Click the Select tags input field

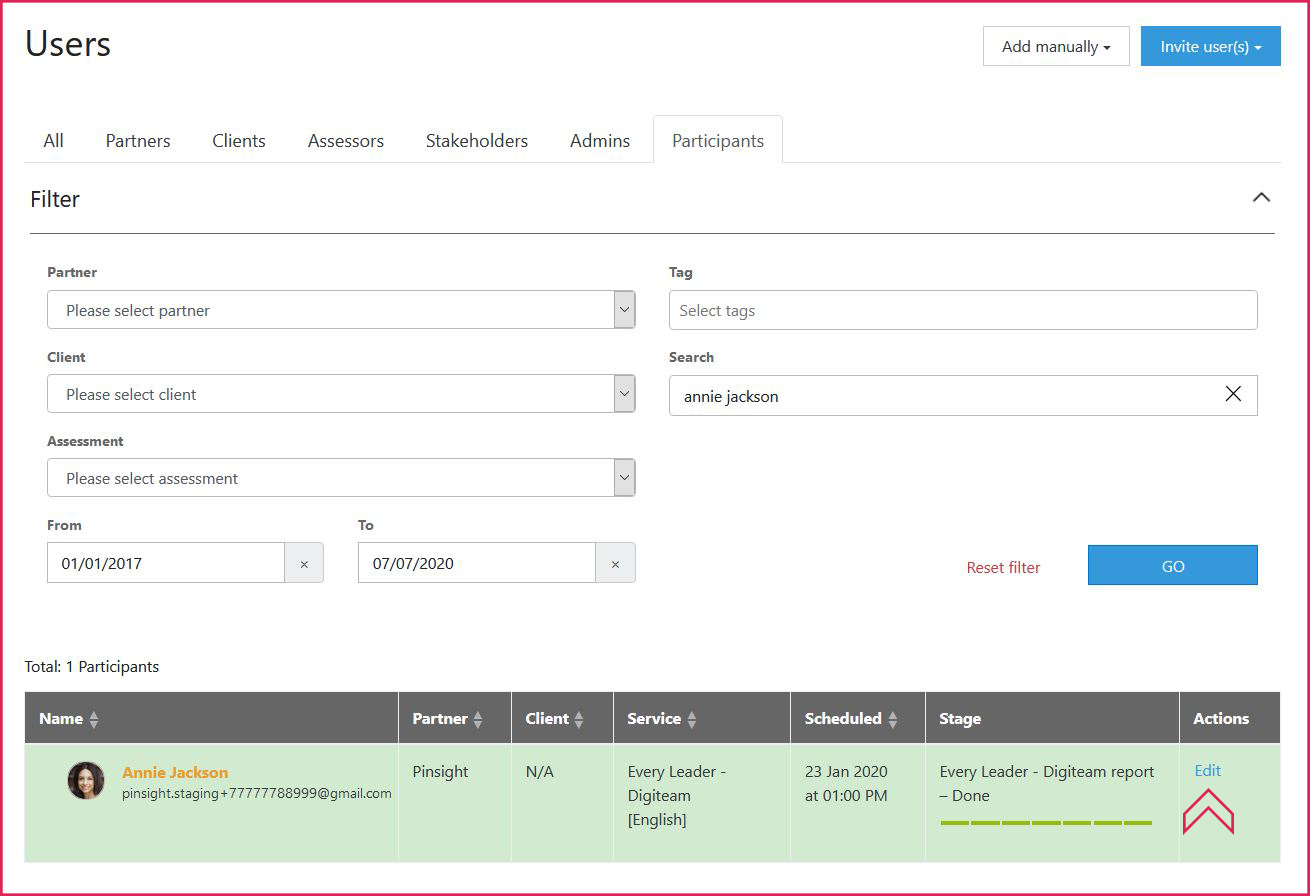point(962,310)
